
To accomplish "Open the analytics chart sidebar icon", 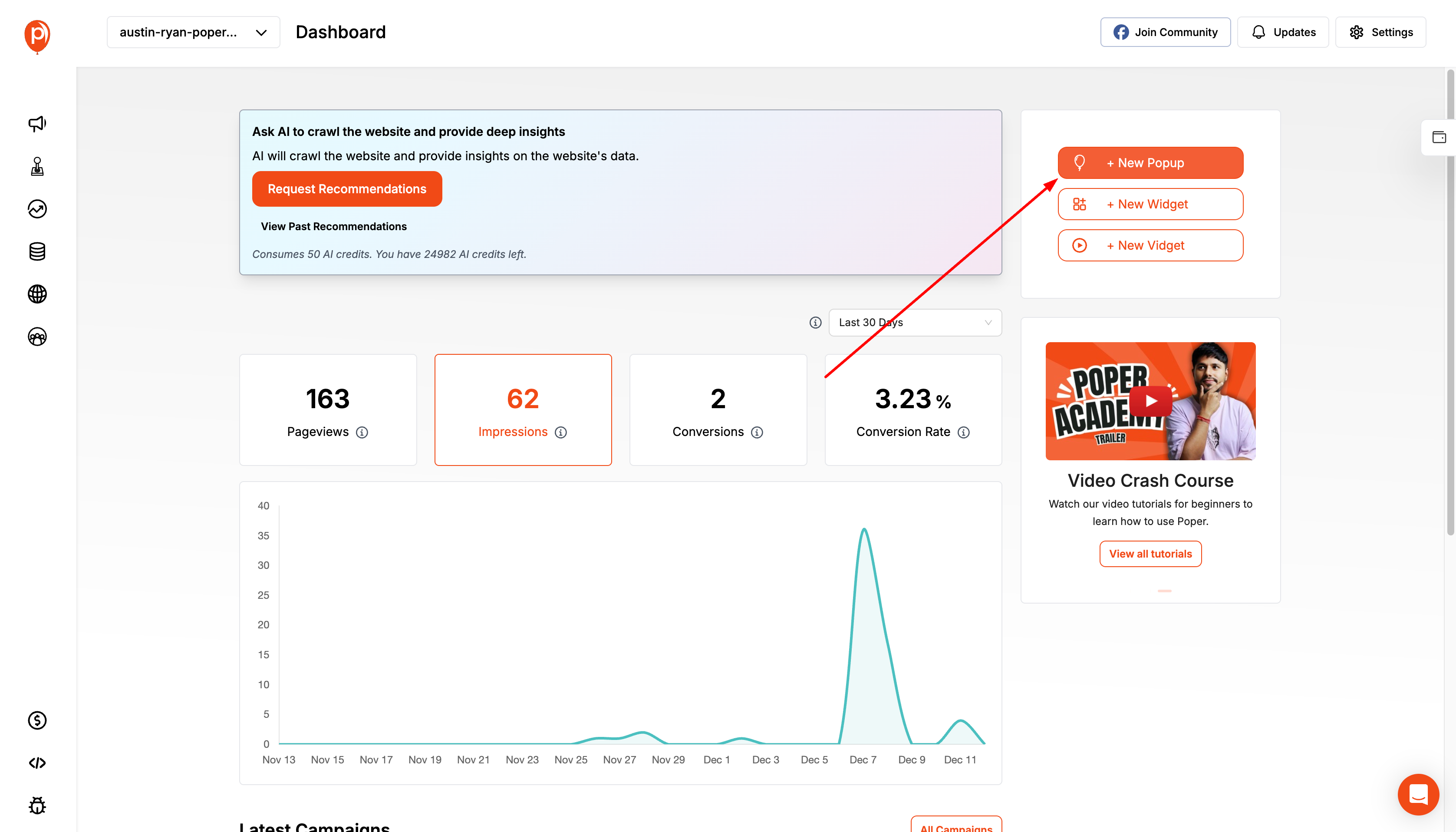I will click(x=37, y=209).
